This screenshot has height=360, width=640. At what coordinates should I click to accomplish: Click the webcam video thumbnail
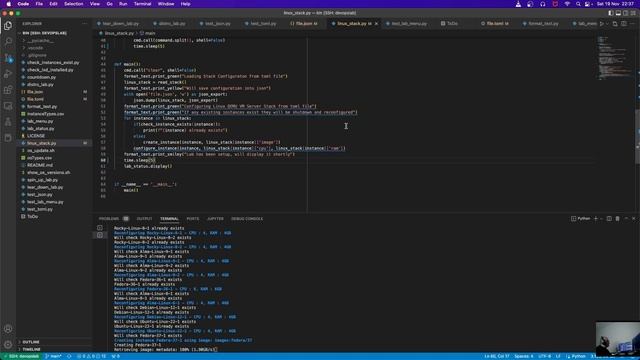(618, 338)
